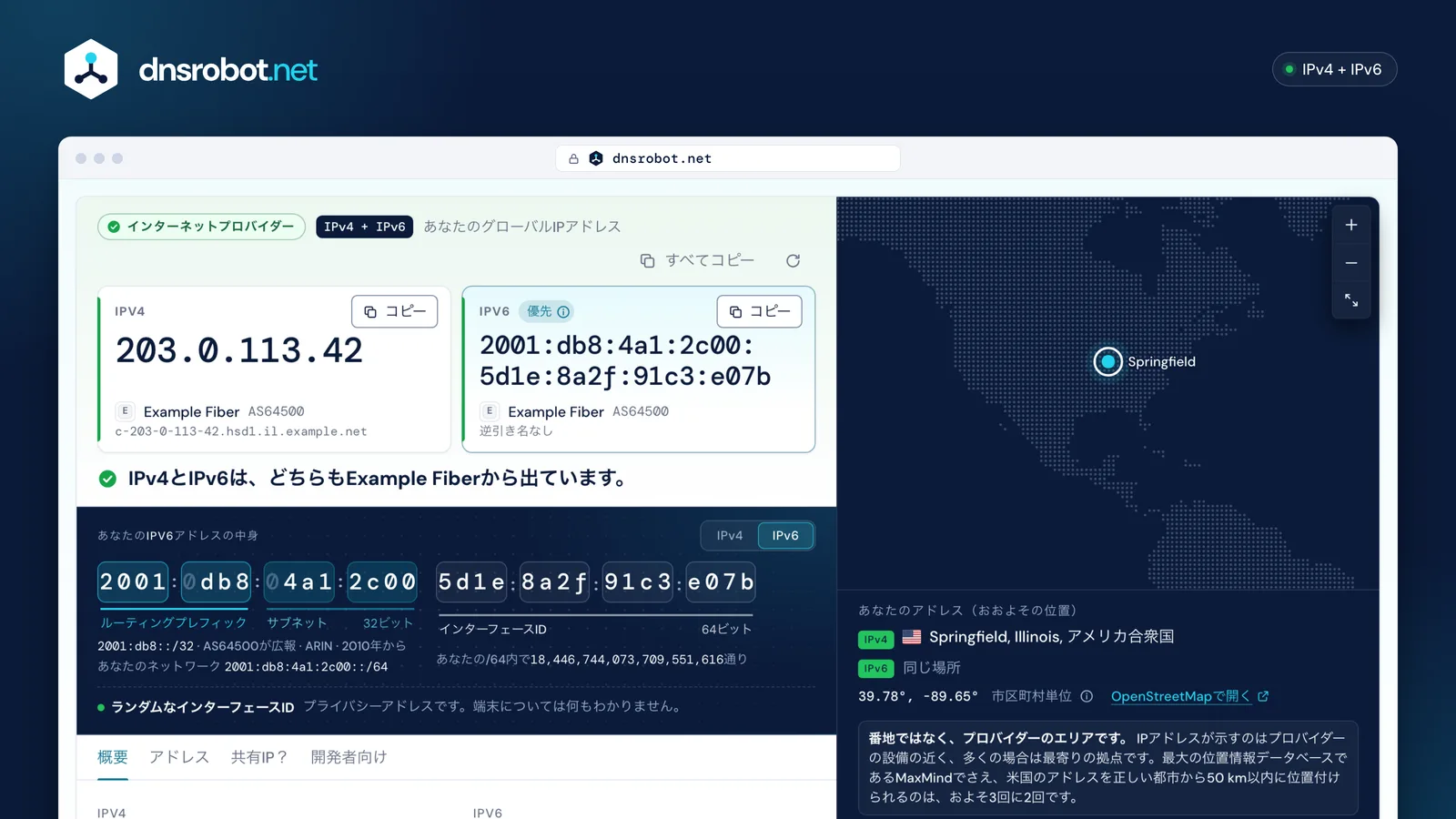Image resolution: width=1456 pixels, height=819 pixels.
Task: Click the IPv4 address 203.0.113.42
Action: click(x=239, y=350)
